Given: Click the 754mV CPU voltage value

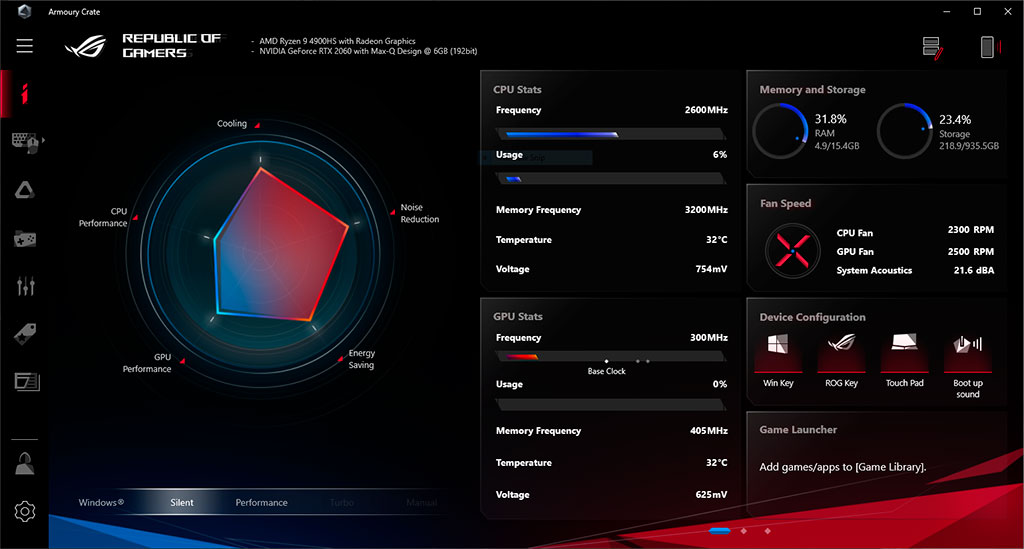Looking at the screenshot, I should click(x=711, y=269).
